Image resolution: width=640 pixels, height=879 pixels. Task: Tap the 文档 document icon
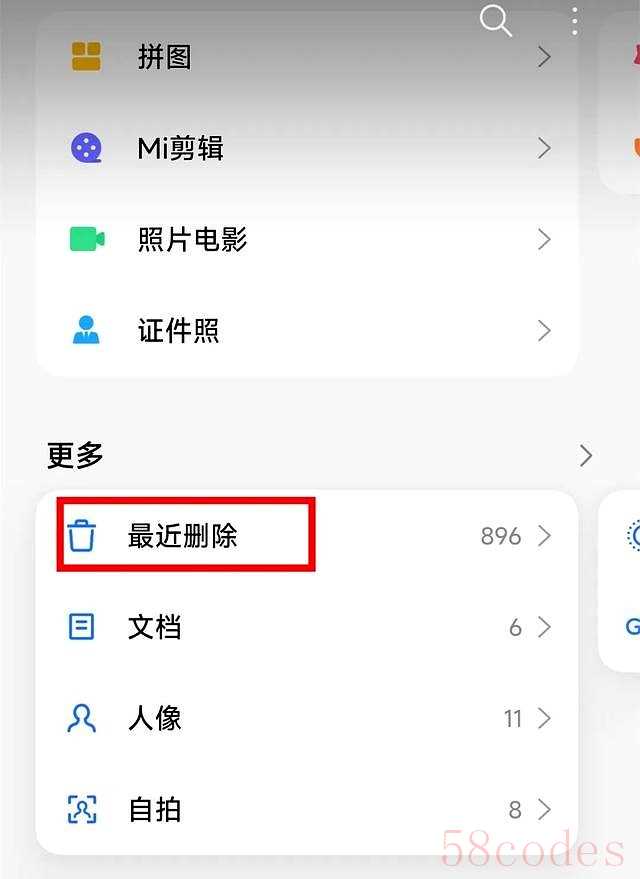tap(81, 627)
